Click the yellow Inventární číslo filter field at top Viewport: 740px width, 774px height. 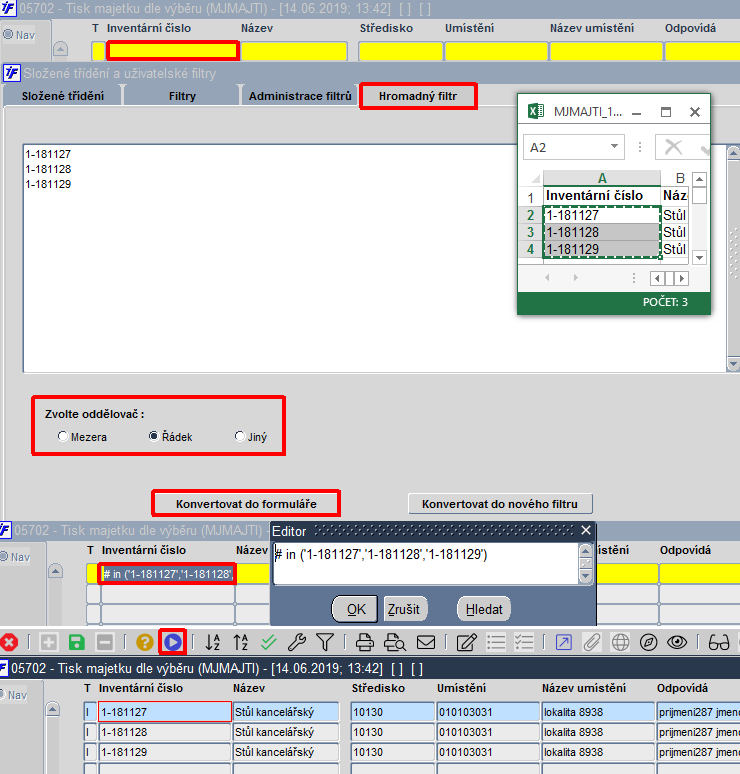[x=173, y=51]
